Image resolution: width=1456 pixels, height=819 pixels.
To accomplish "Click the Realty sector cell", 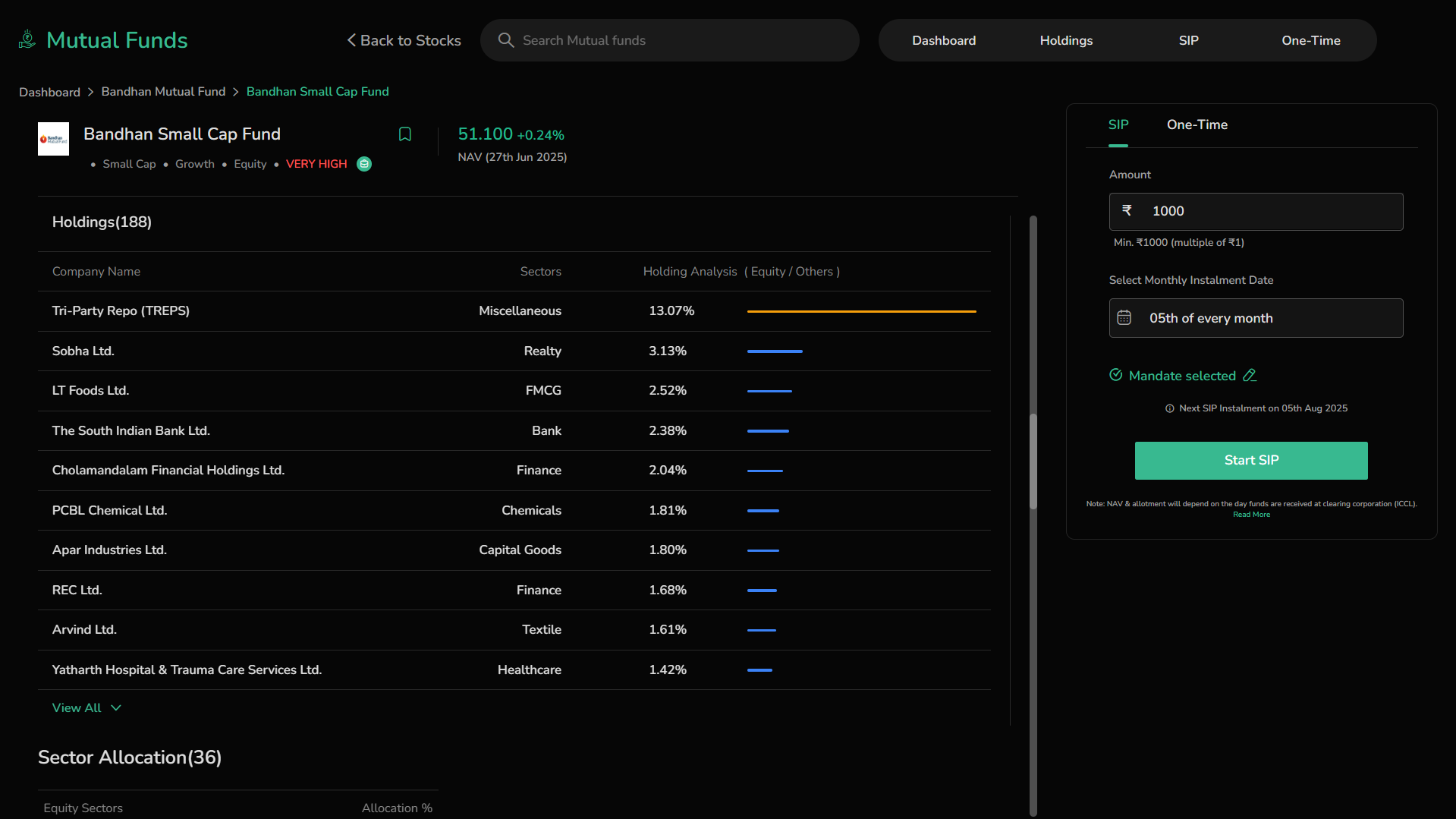I will (x=542, y=351).
